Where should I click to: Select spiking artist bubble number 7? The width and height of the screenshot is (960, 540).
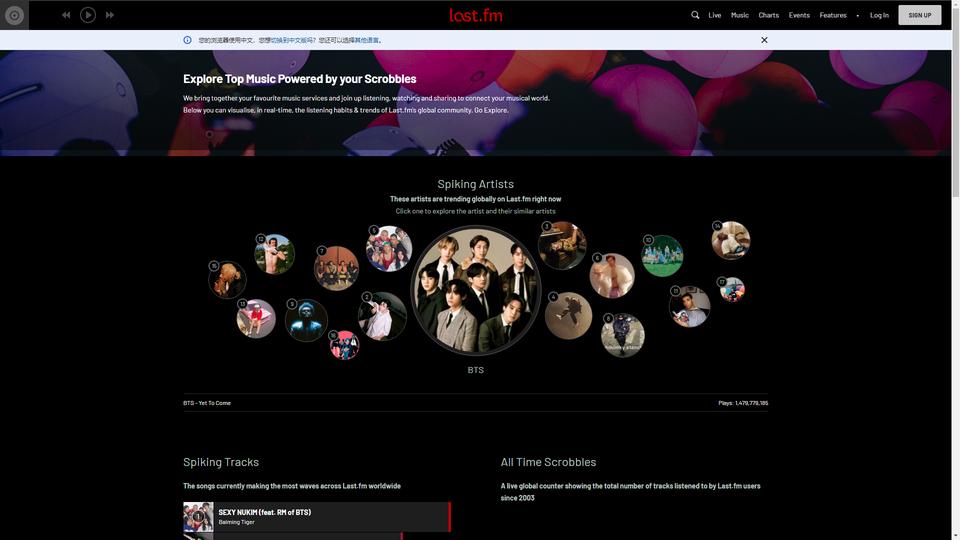(x=336, y=268)
